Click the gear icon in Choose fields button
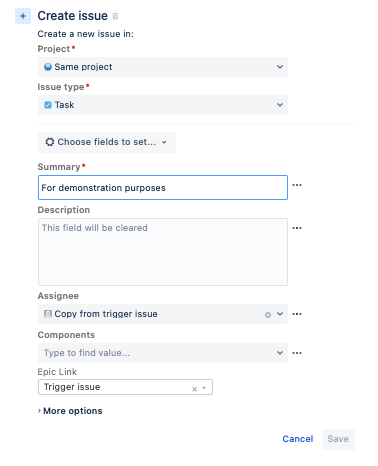Image resolution: width=378 pixels, height=466 pixels. click(50, 142)
